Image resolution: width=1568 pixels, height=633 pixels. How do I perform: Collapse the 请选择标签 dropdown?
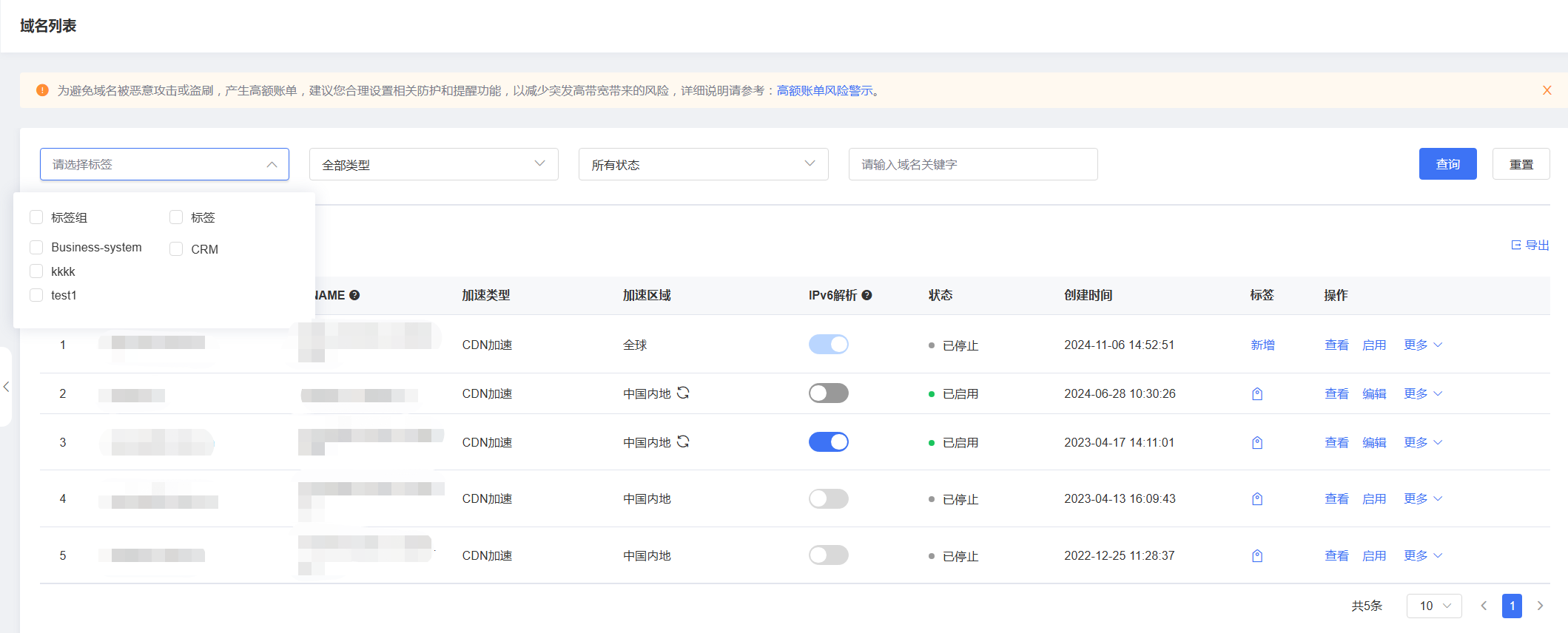[x=164, y=164]
